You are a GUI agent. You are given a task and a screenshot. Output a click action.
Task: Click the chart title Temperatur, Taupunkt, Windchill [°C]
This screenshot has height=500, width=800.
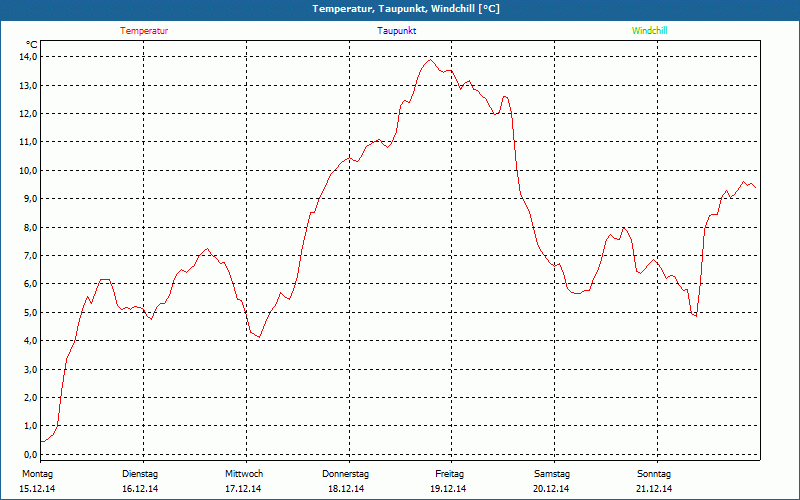406,9
